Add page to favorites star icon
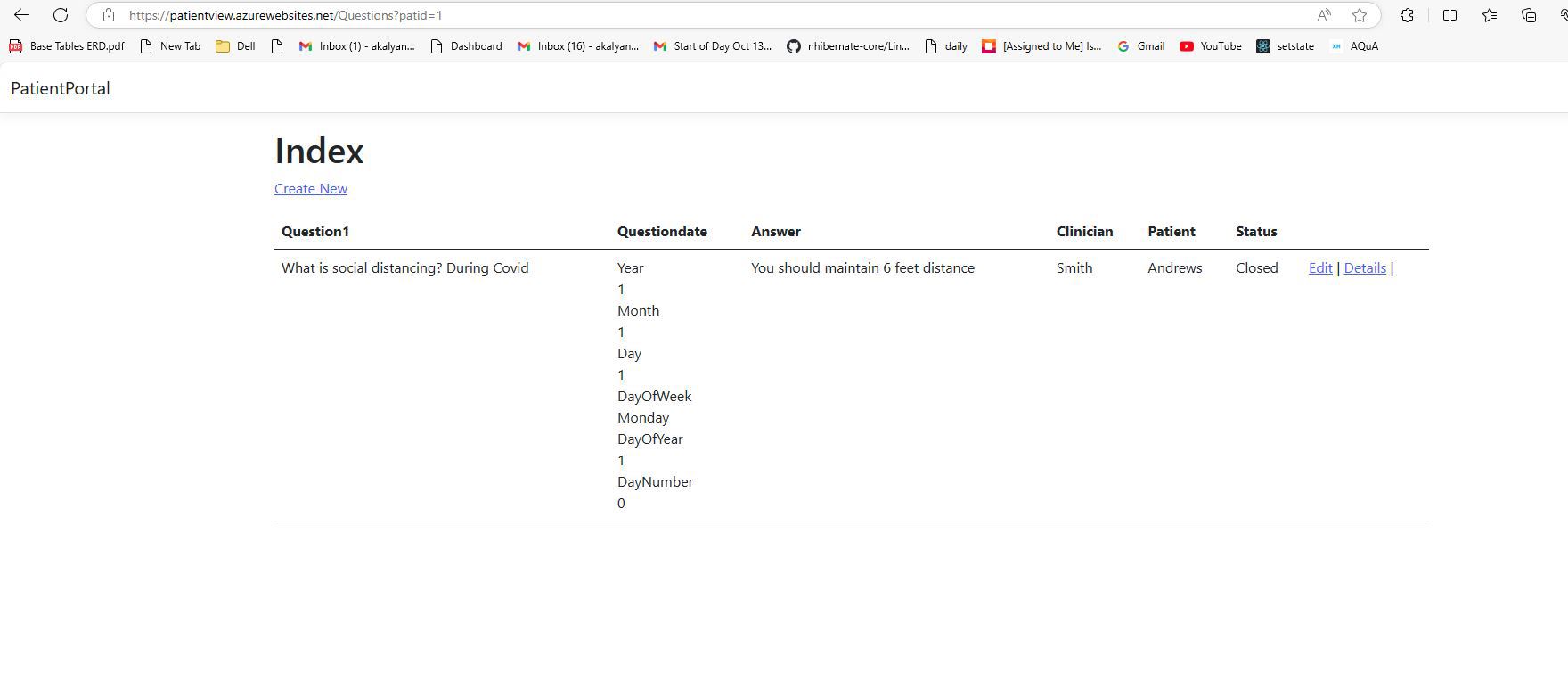1568x698 pixels. pos(1360,15)
